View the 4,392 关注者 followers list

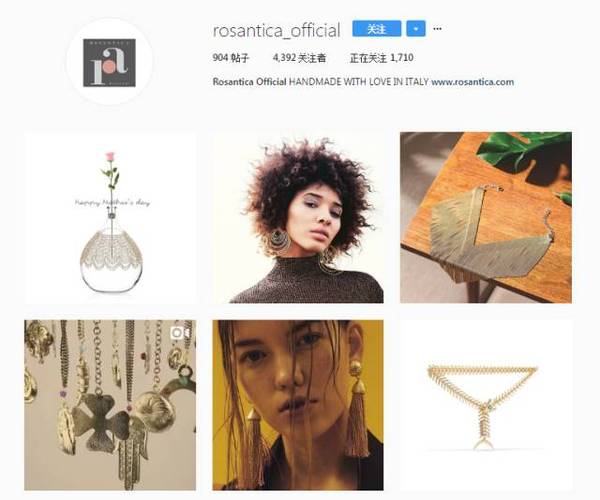pyautogui.click(x=299, y=58)
